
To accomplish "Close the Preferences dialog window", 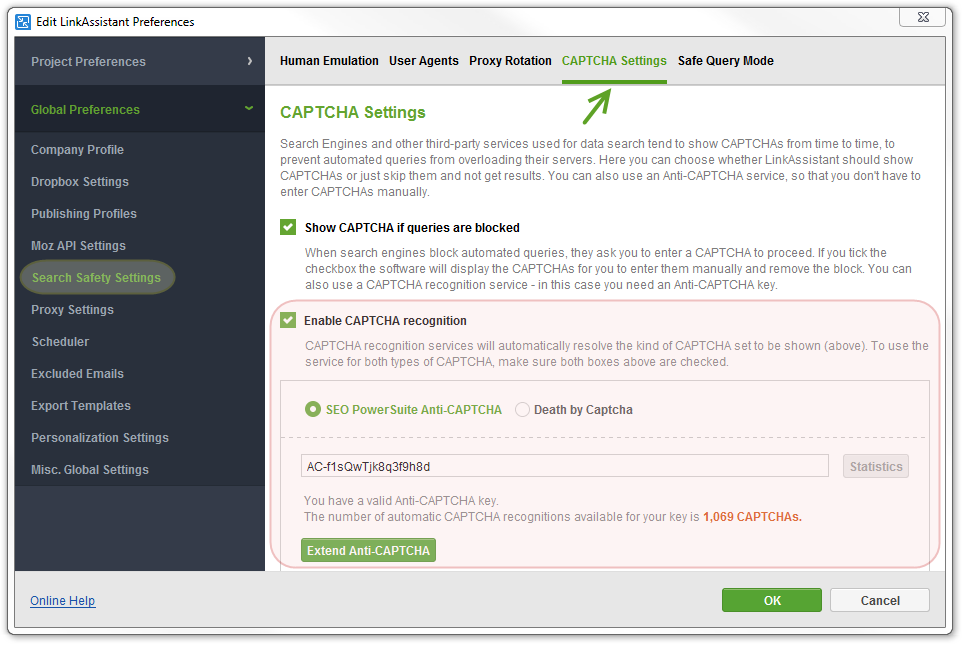I will pos(922,17).
